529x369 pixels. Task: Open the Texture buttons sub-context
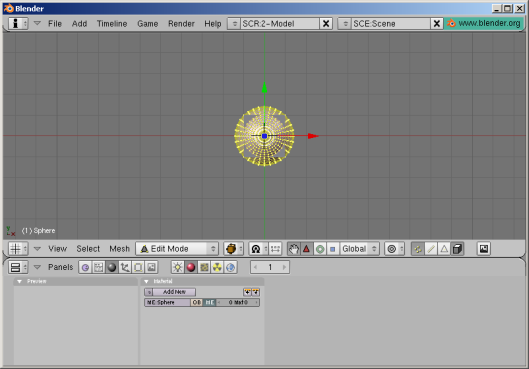click(204, 267)
